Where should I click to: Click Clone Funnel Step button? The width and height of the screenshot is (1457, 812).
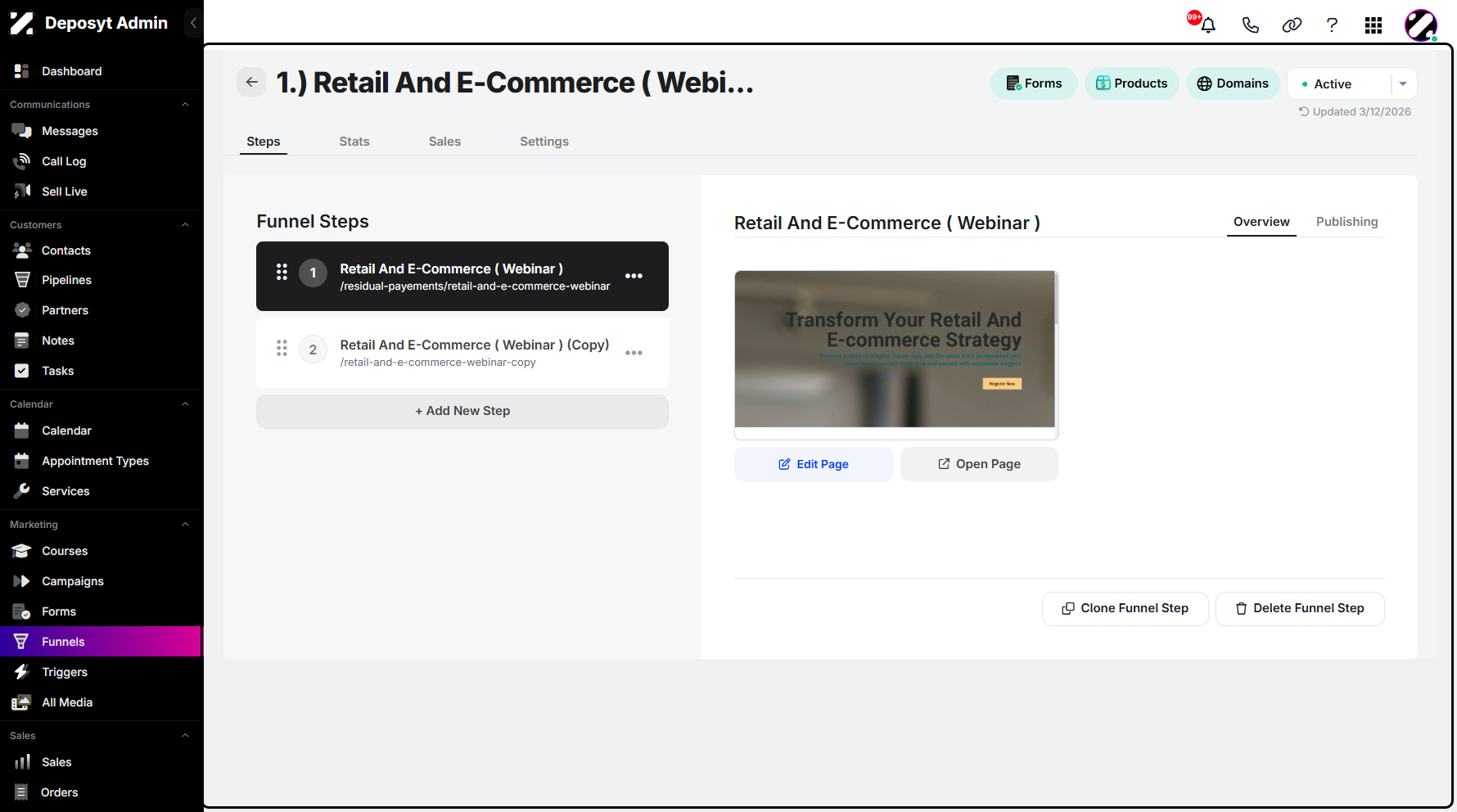tap(1125, 608)
